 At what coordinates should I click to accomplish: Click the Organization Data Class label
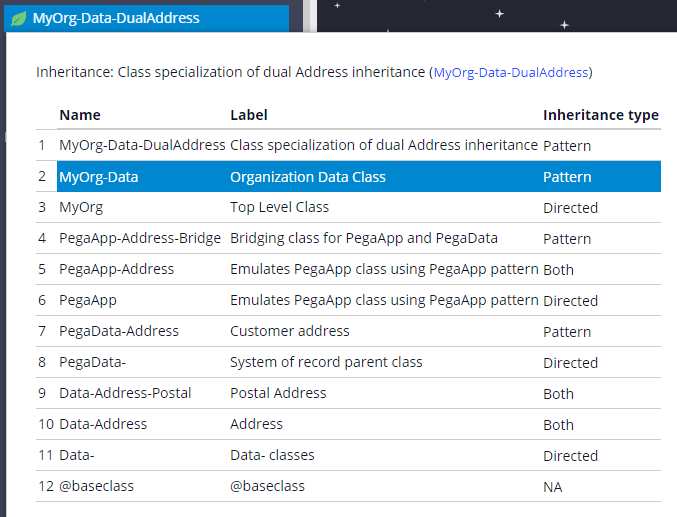307,177
